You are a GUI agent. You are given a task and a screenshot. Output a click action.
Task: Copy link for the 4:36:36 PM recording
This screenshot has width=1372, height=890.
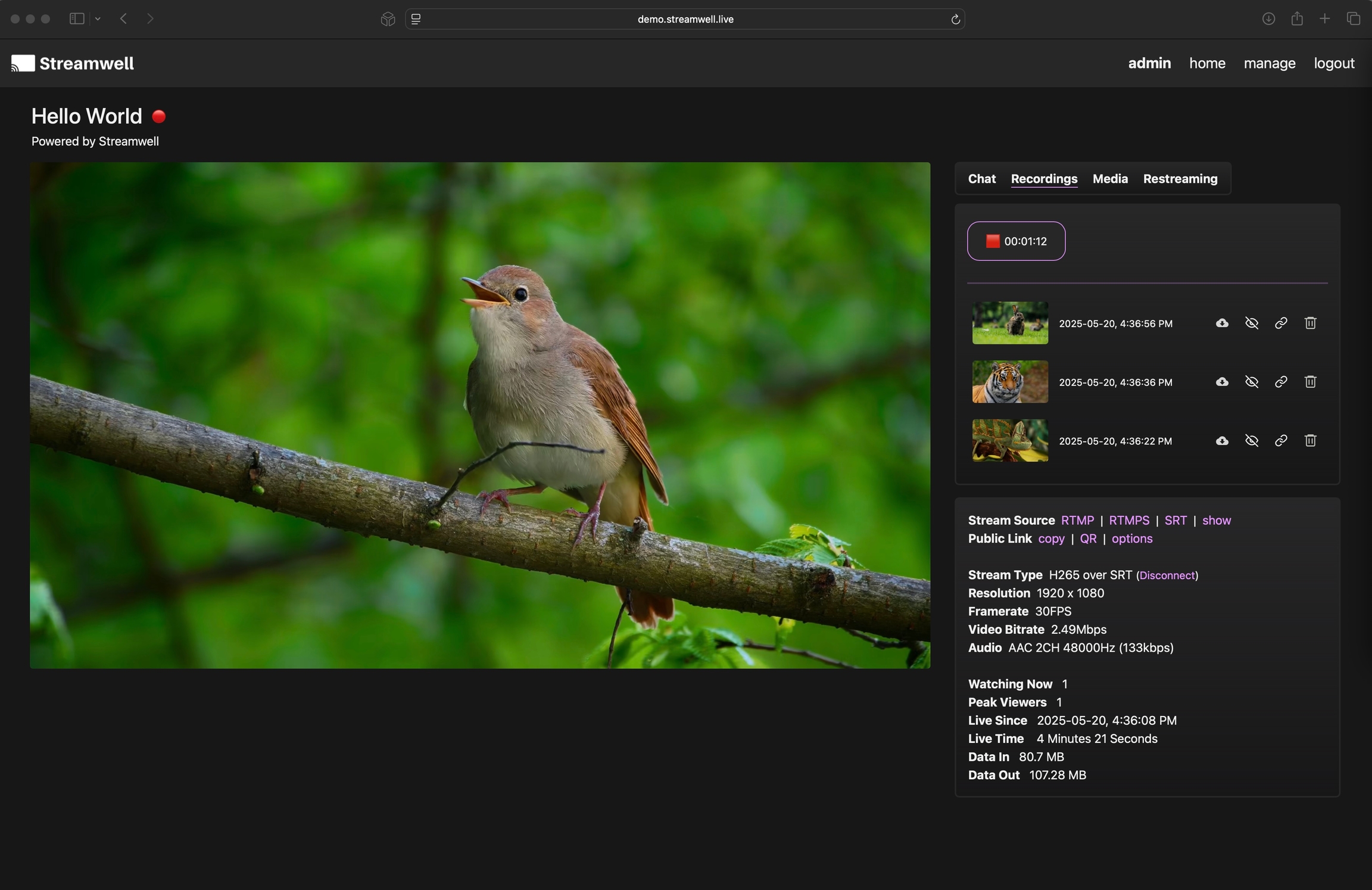pos(1281,382)
